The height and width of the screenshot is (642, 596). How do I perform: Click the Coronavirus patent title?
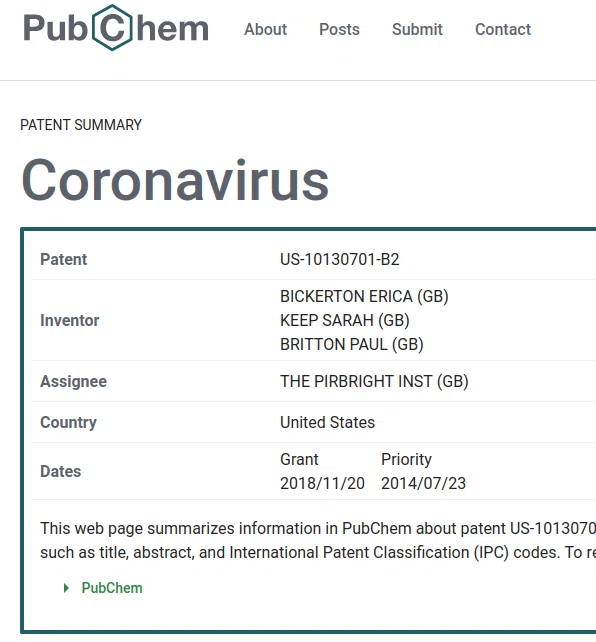[x=175, y=181]
